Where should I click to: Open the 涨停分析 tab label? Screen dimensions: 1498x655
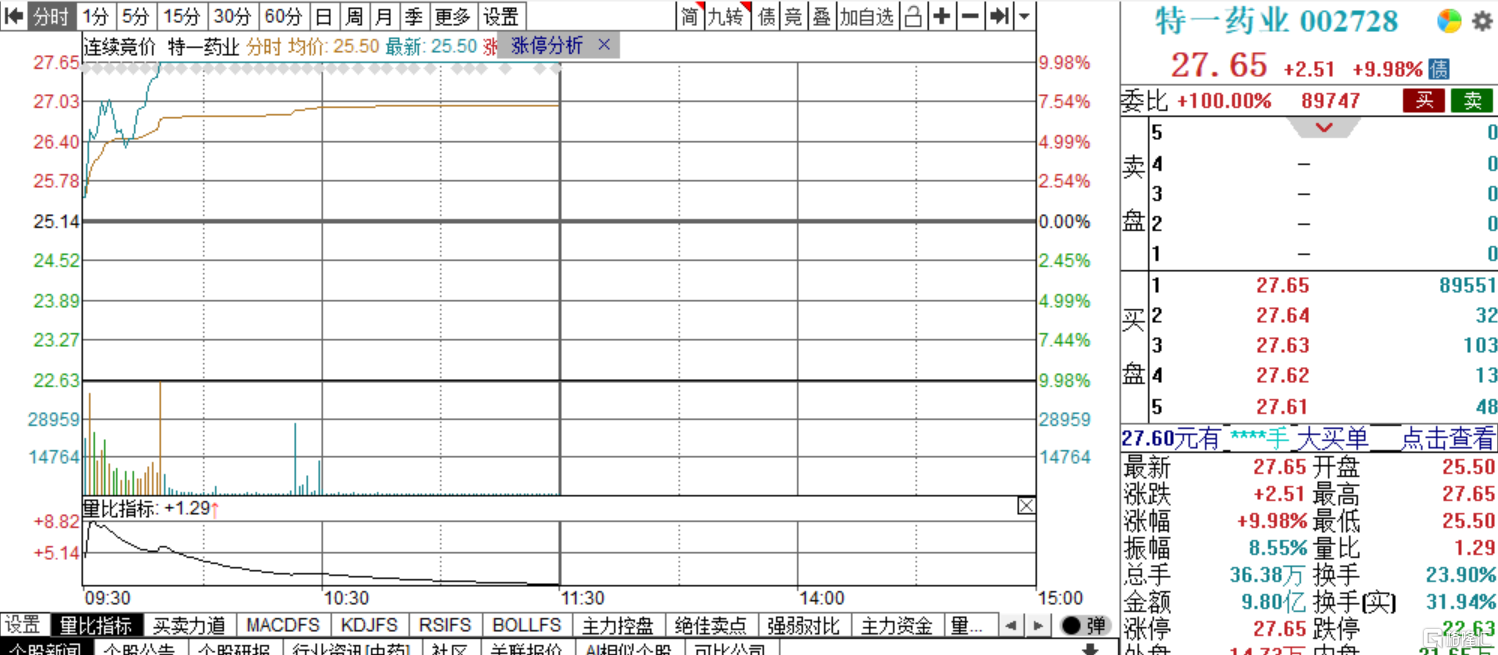point(547,45)
